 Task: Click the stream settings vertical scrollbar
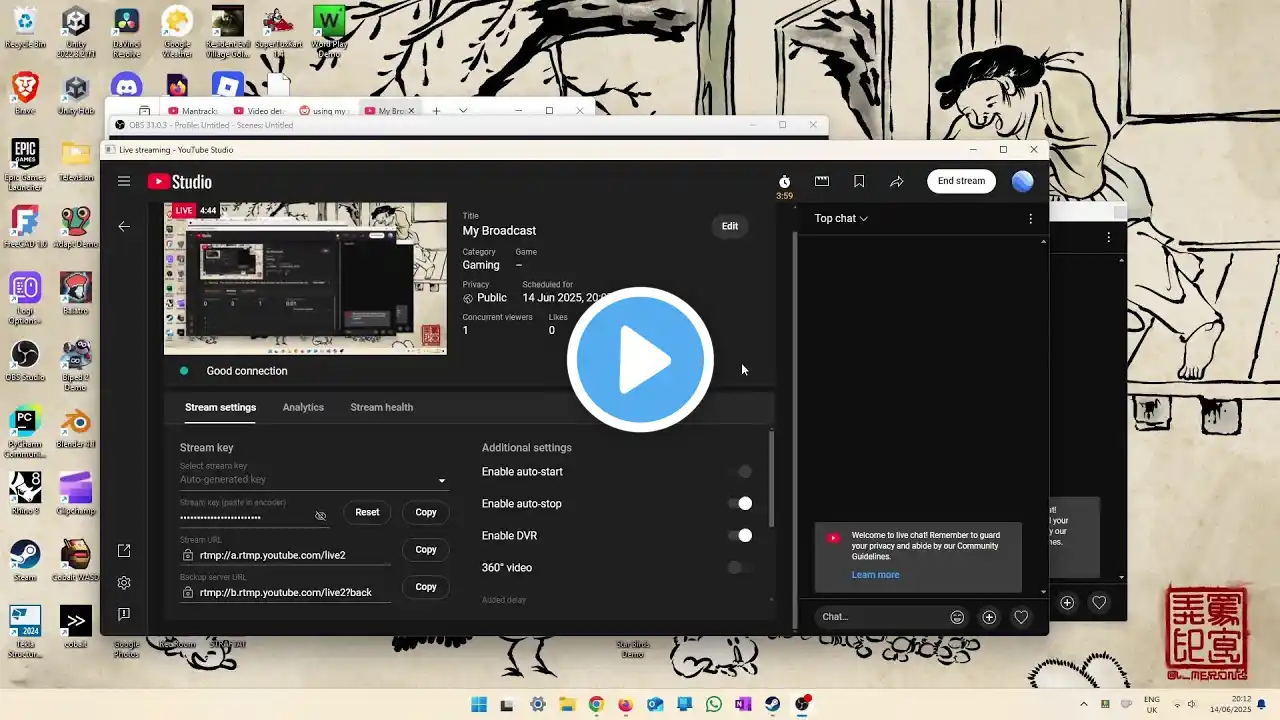[x=771, y=479]
